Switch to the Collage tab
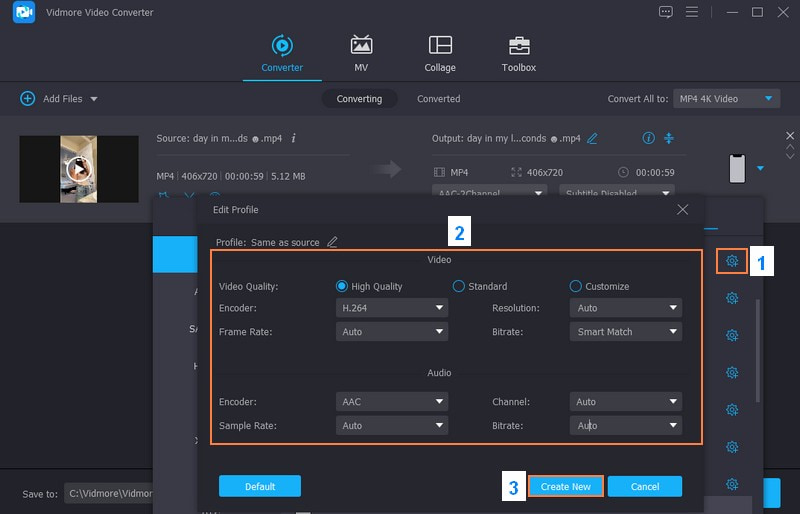 click(440, 46)
